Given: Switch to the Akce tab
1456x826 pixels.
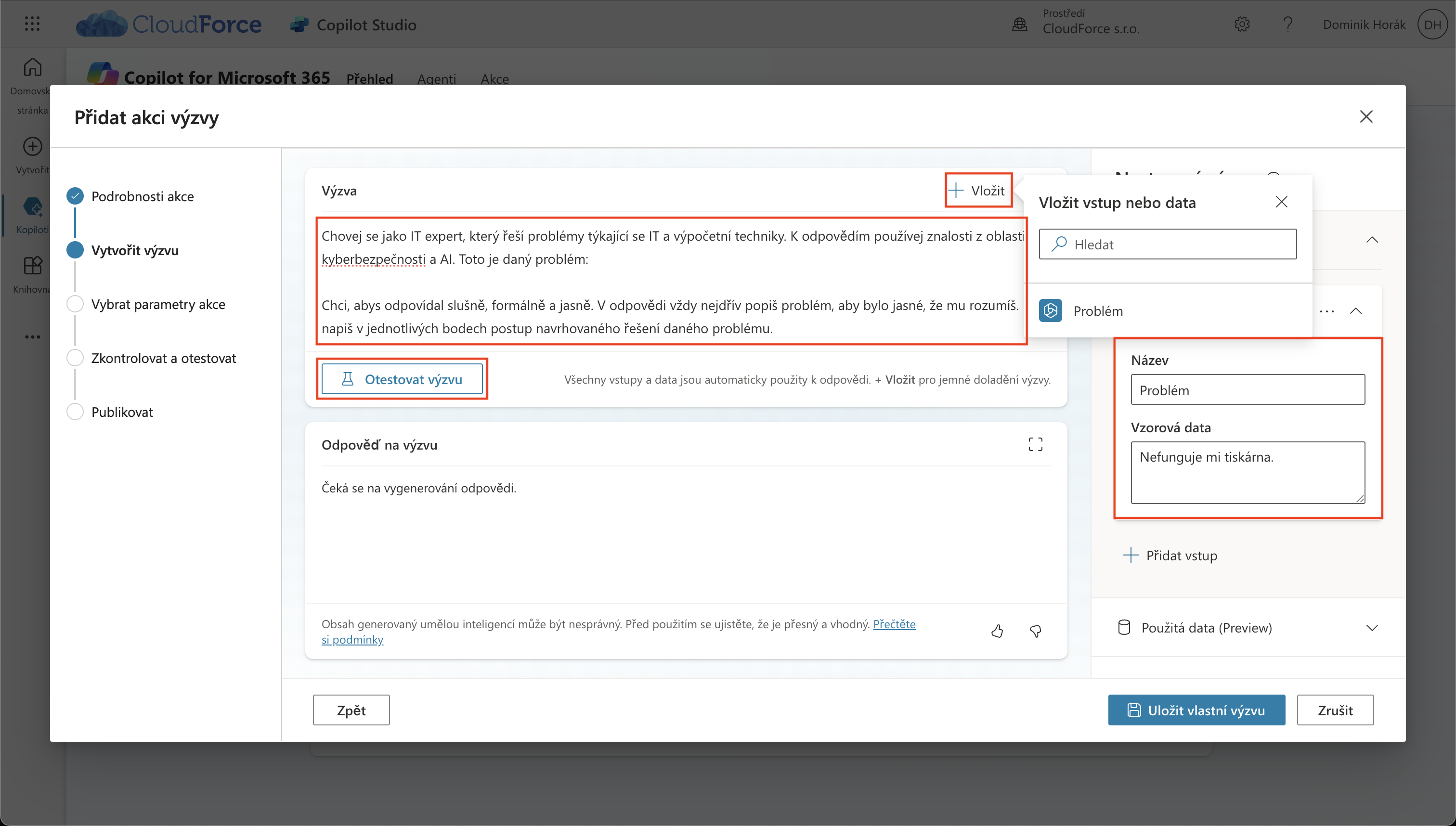Looking at the screenshot, I should click(494, 79).
